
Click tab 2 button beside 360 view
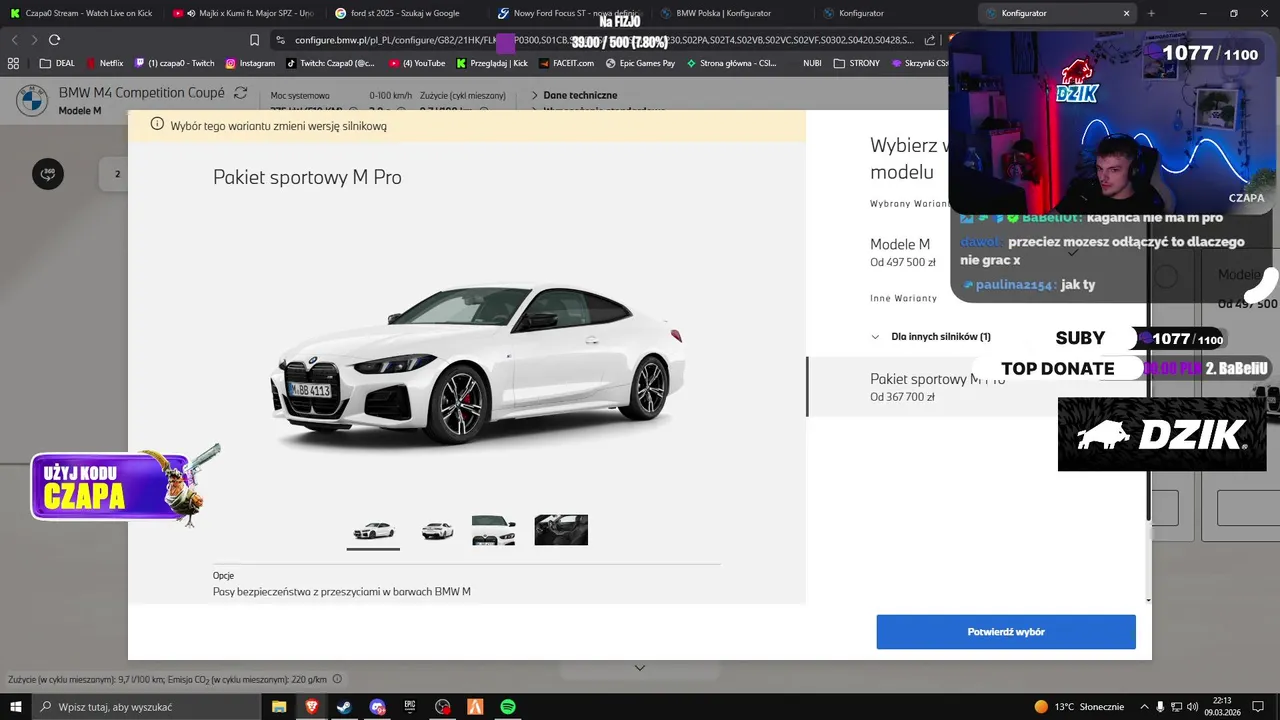(117, 174)
